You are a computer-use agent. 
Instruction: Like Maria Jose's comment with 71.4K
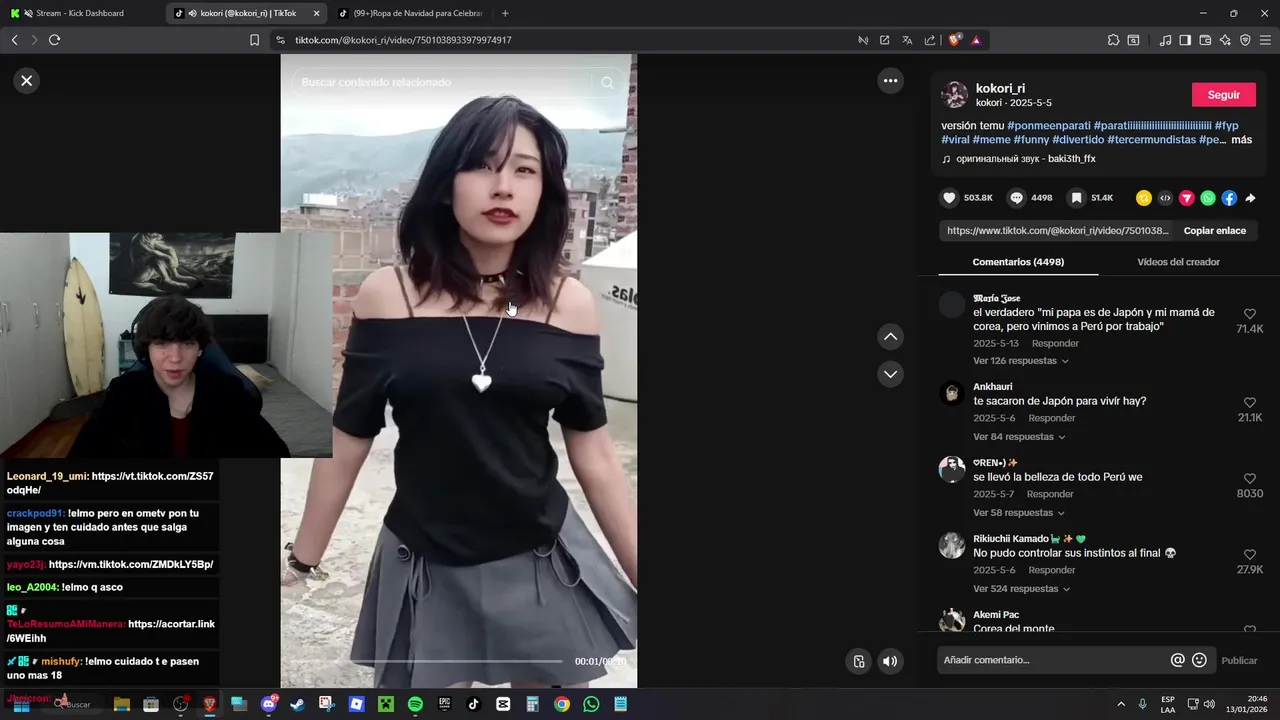coord(1249,314)
